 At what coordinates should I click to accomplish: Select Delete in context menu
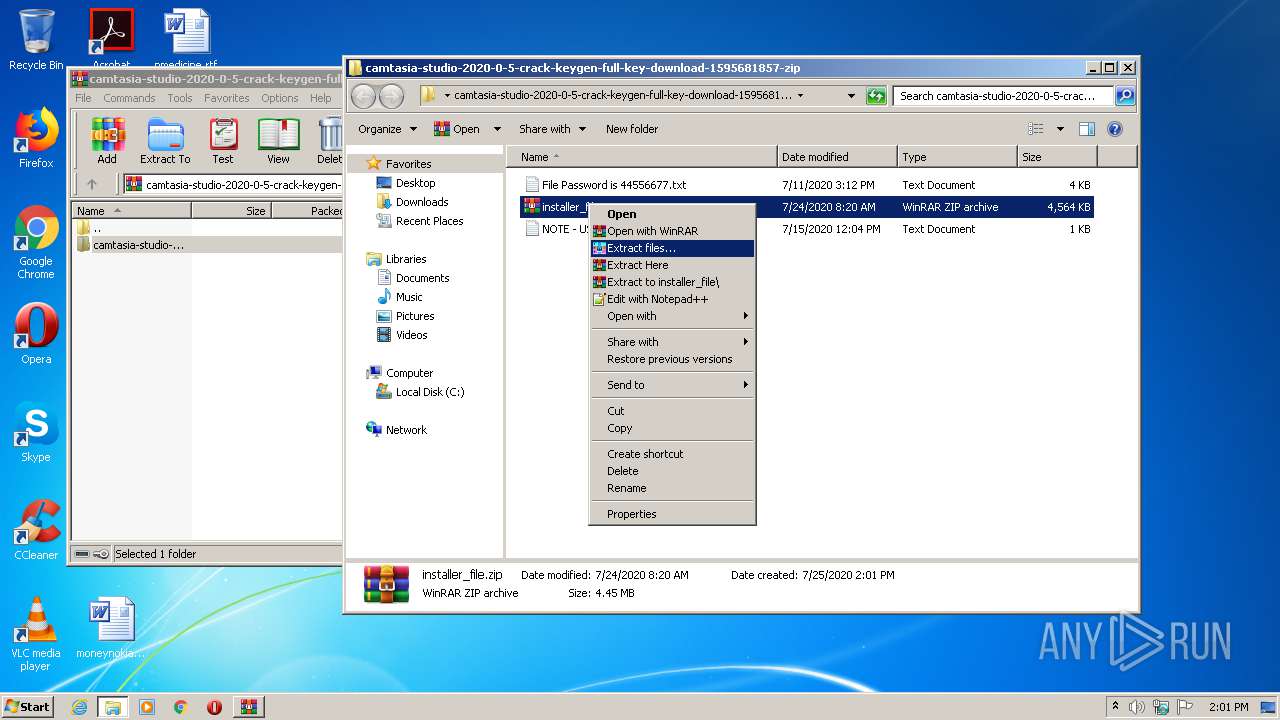(673, 471)
